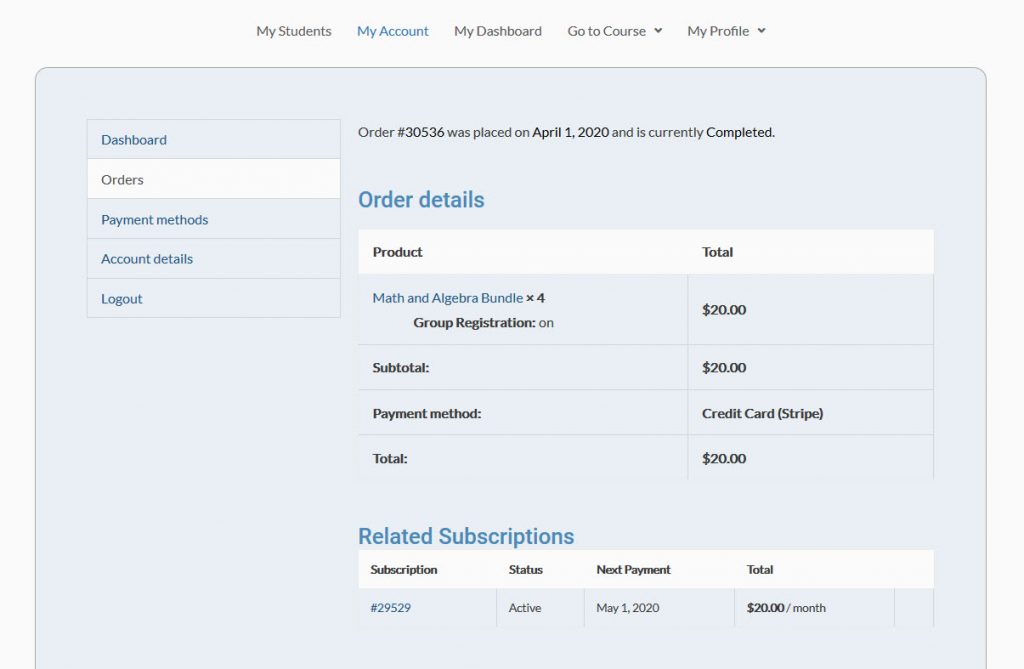Open the Math and Algebra Bundle link
1024x669 pixels.
447,298
